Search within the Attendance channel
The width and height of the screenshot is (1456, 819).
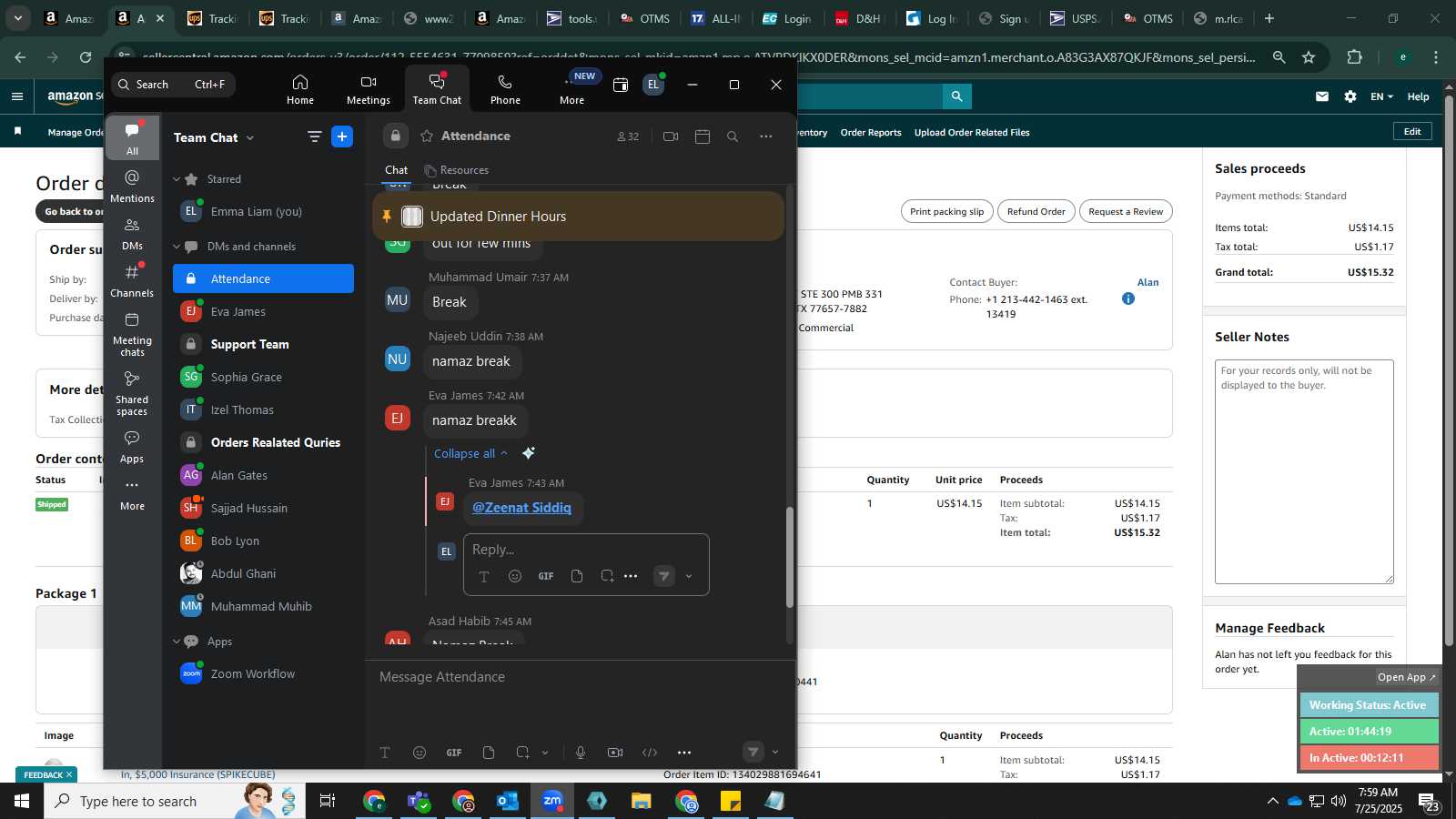[733, 136]
